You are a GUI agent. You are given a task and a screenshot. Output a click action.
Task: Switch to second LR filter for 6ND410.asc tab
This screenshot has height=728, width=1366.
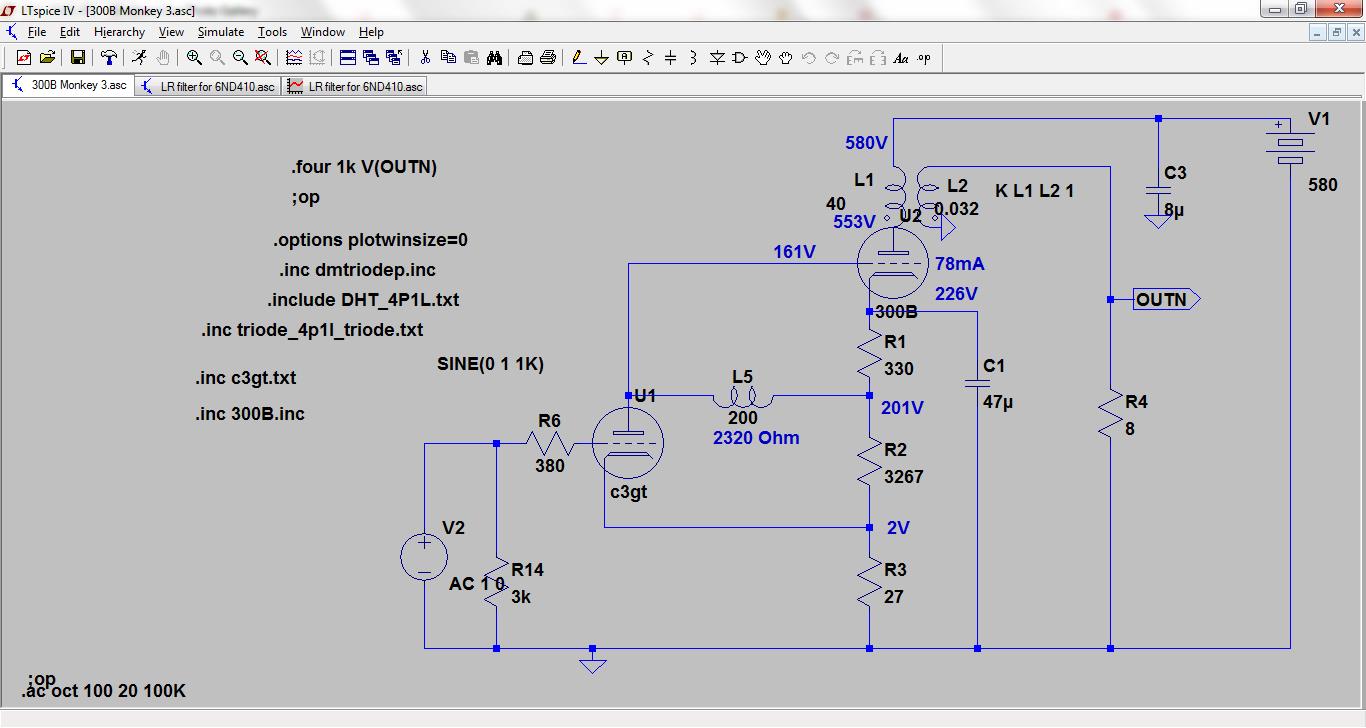355,86
